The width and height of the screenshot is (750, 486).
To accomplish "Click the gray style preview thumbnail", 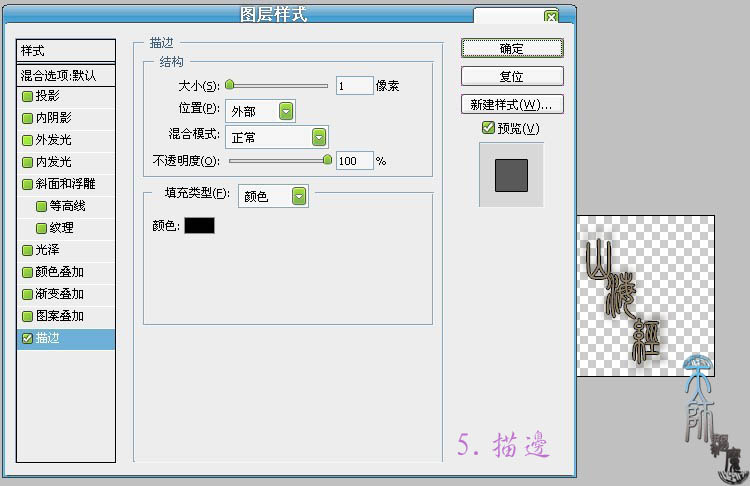I will coord(511,175).
